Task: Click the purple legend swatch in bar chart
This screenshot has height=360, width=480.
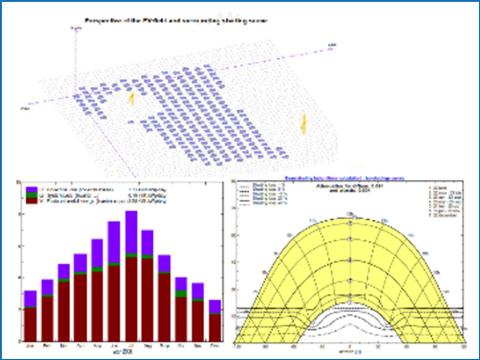Action: [x=31, y=189]
